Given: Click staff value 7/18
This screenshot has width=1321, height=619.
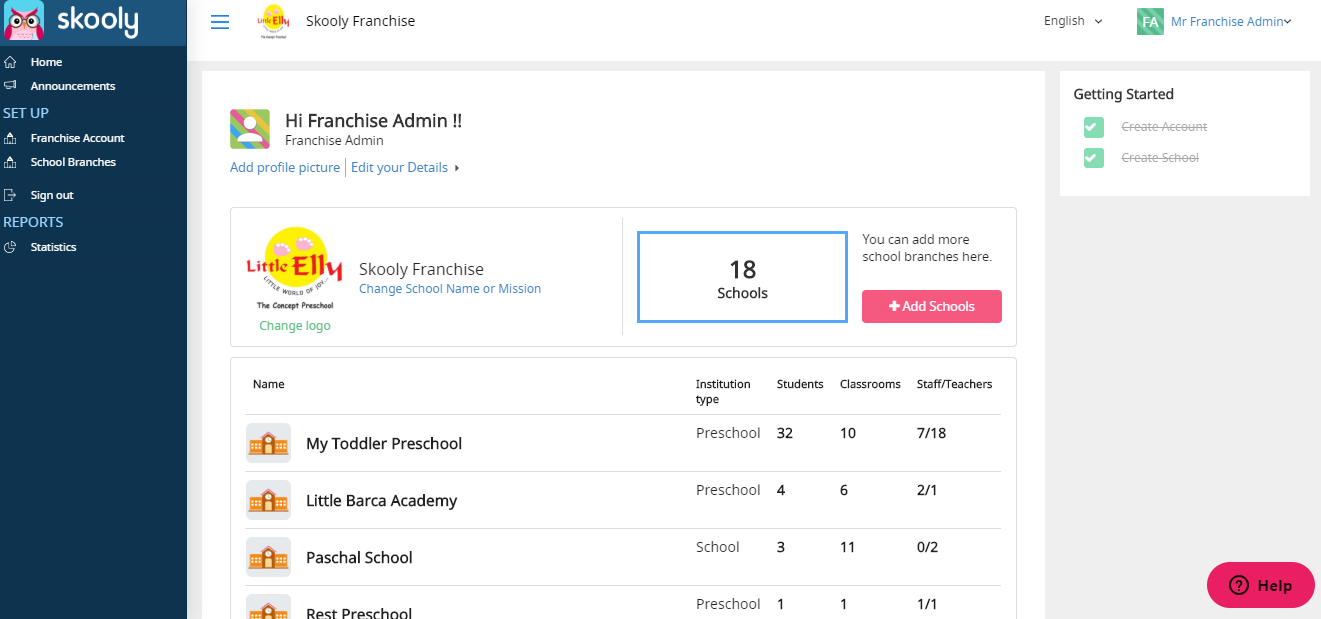Looking at the screenshot, I should (932, 433).
